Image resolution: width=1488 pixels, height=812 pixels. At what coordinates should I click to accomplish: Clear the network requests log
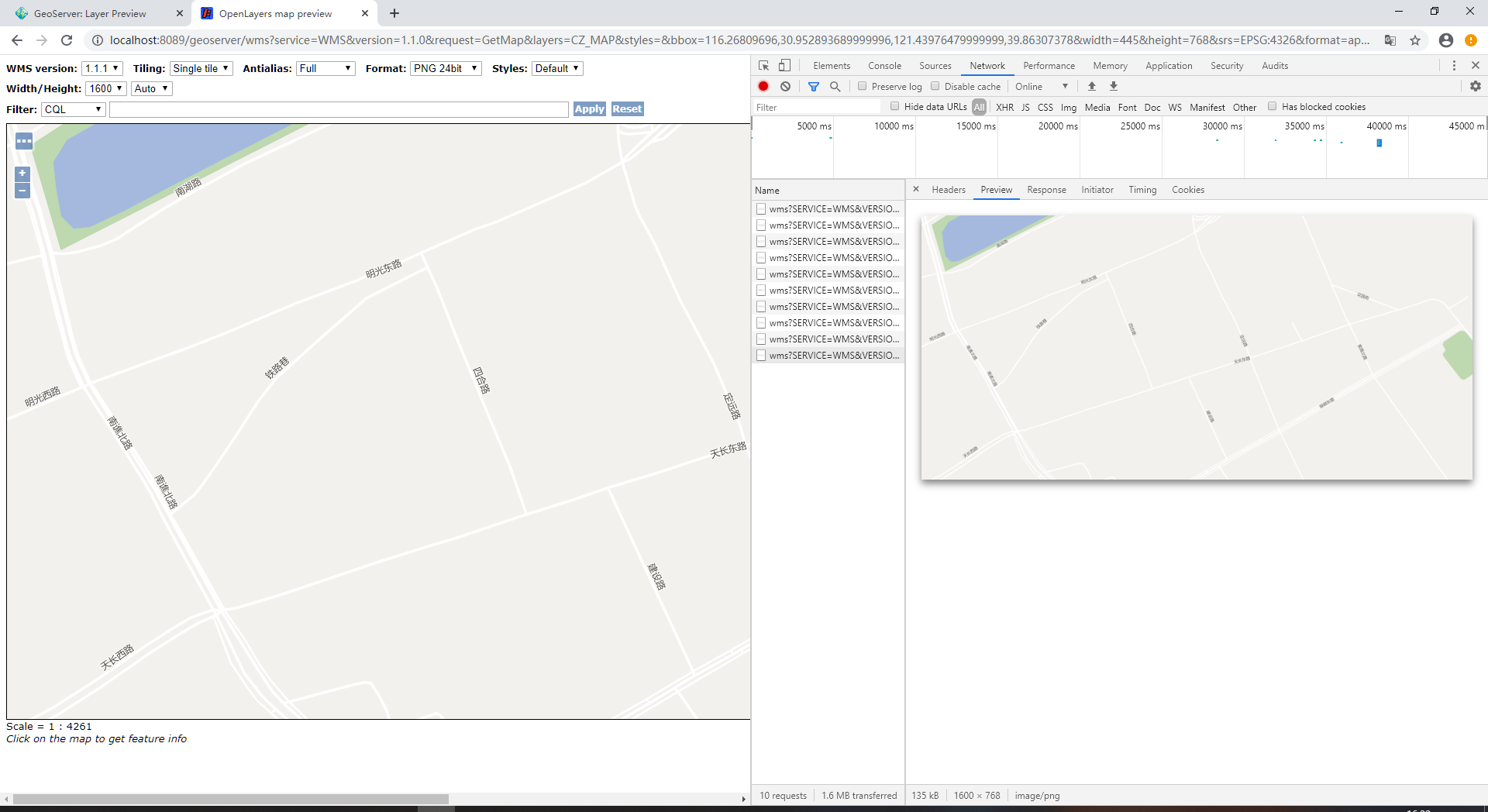(786, 86)
